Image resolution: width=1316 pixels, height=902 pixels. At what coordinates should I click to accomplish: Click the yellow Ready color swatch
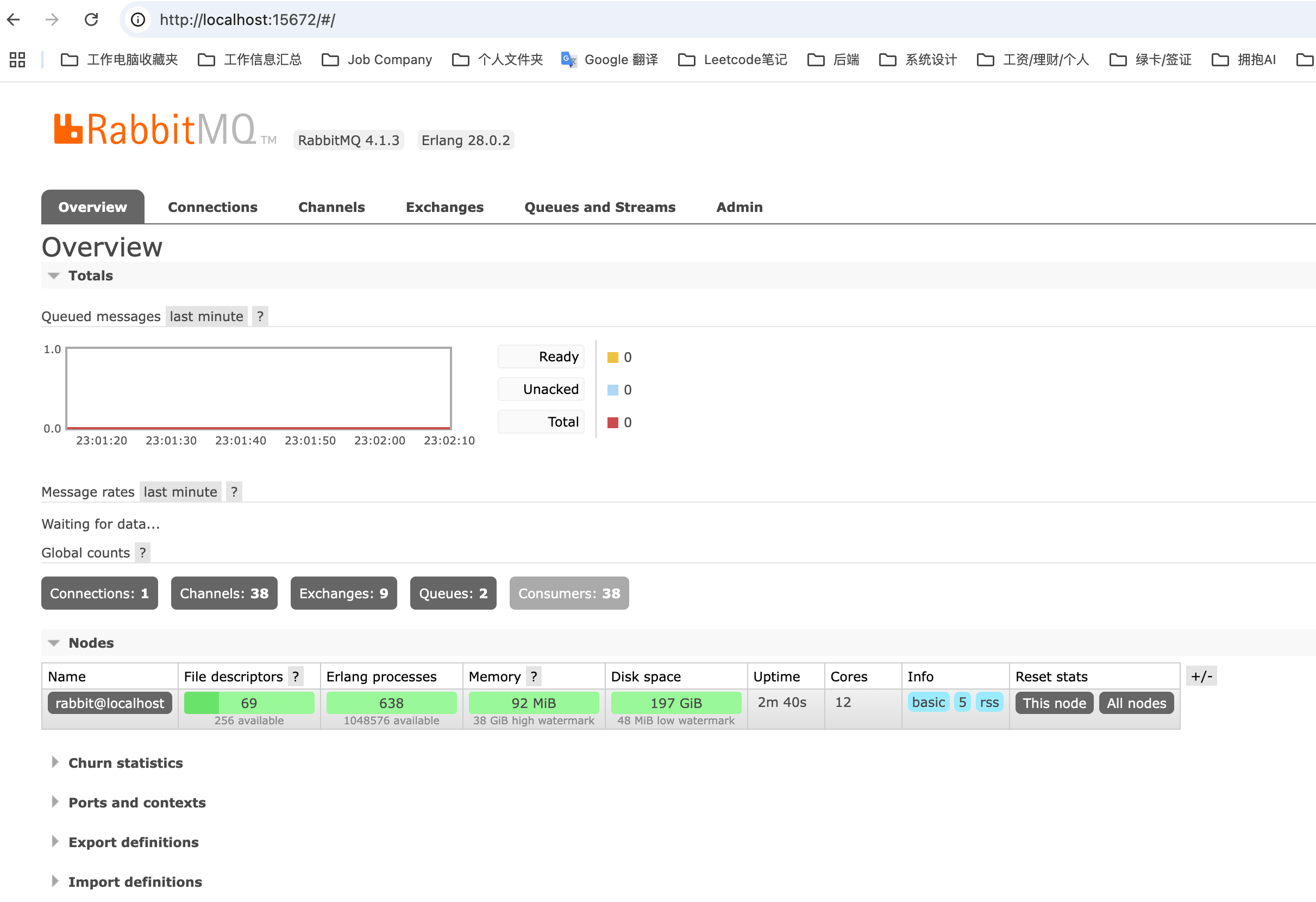click(613, 358)
